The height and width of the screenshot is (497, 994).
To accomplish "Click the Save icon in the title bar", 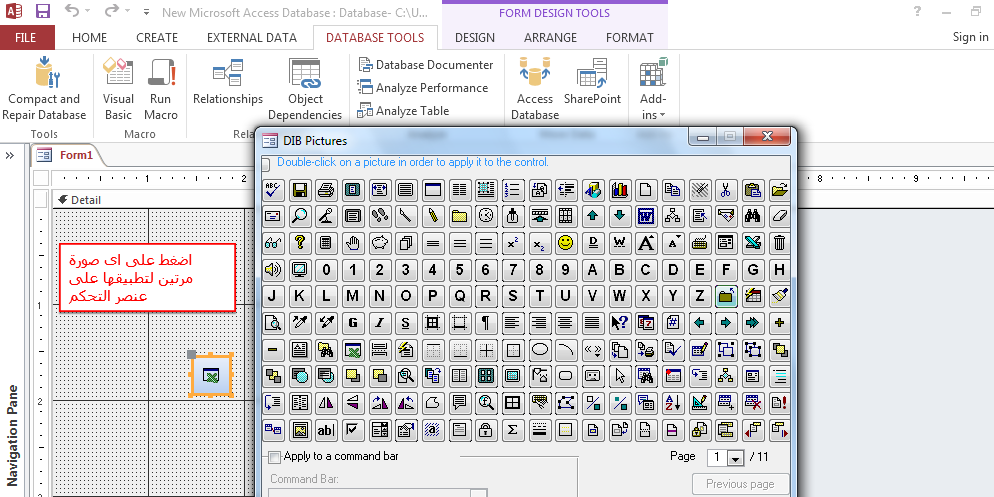I will point(42,11).
